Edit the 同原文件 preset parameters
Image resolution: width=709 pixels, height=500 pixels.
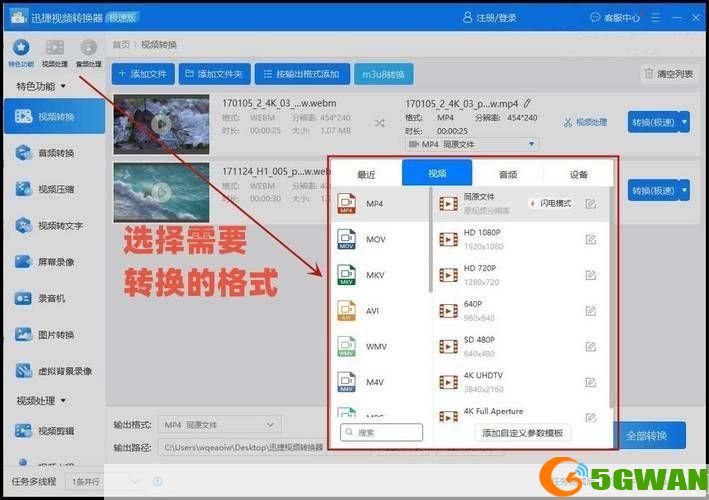[591, 204]
